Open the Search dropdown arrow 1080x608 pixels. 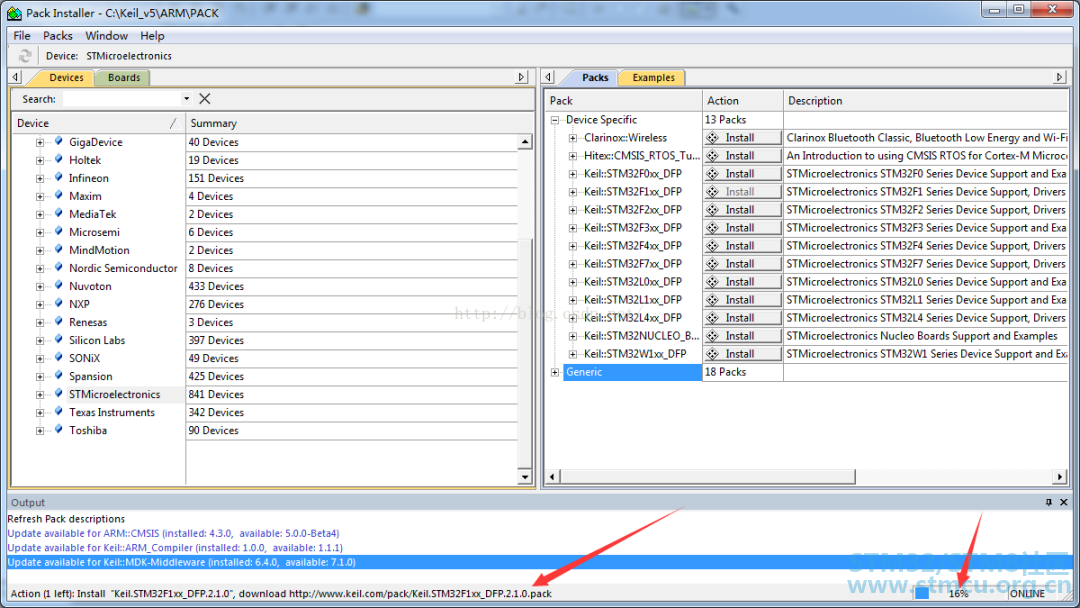[186, 98]
